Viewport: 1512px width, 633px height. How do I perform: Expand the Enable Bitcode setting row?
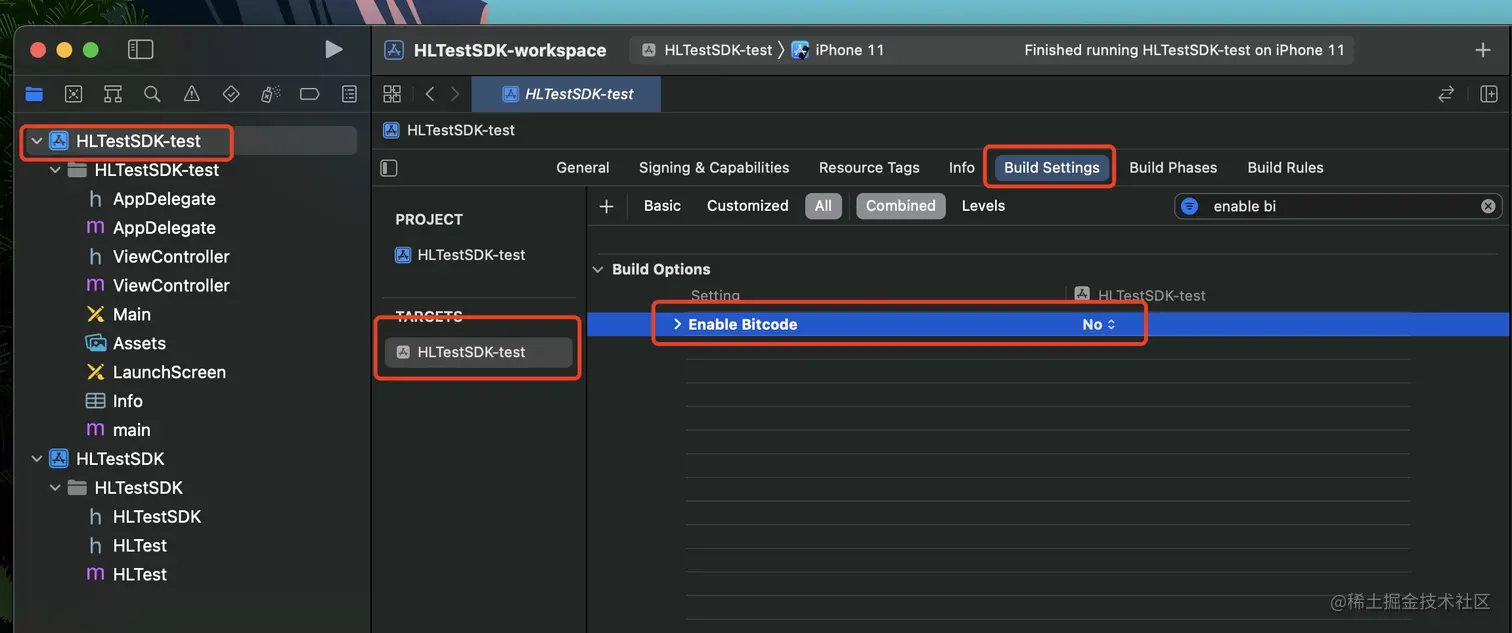(677, 325)
